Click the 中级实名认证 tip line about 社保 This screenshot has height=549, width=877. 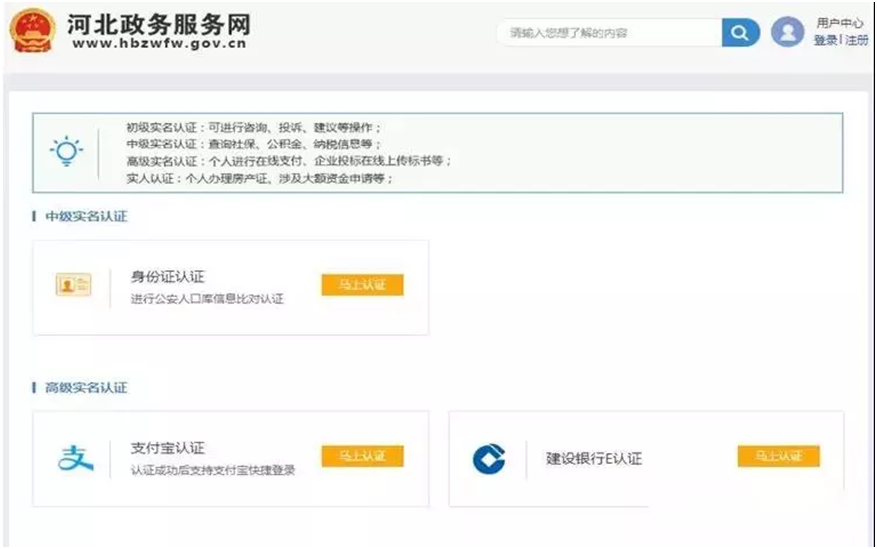253,144
